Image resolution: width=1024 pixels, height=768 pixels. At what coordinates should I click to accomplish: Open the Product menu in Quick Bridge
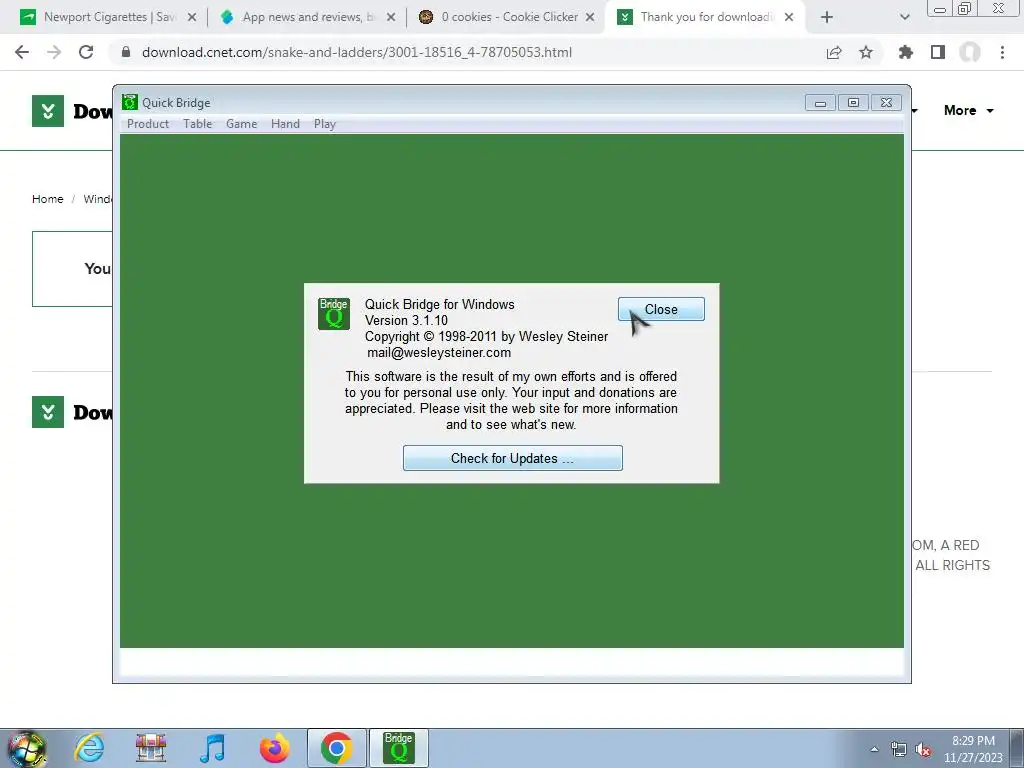(x=148, y=123)
